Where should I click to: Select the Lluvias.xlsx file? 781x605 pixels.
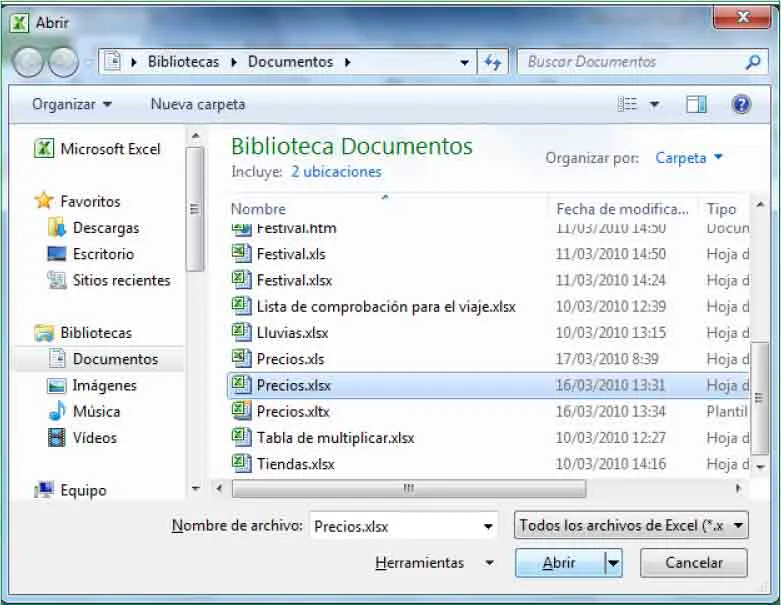pos(292,333)
